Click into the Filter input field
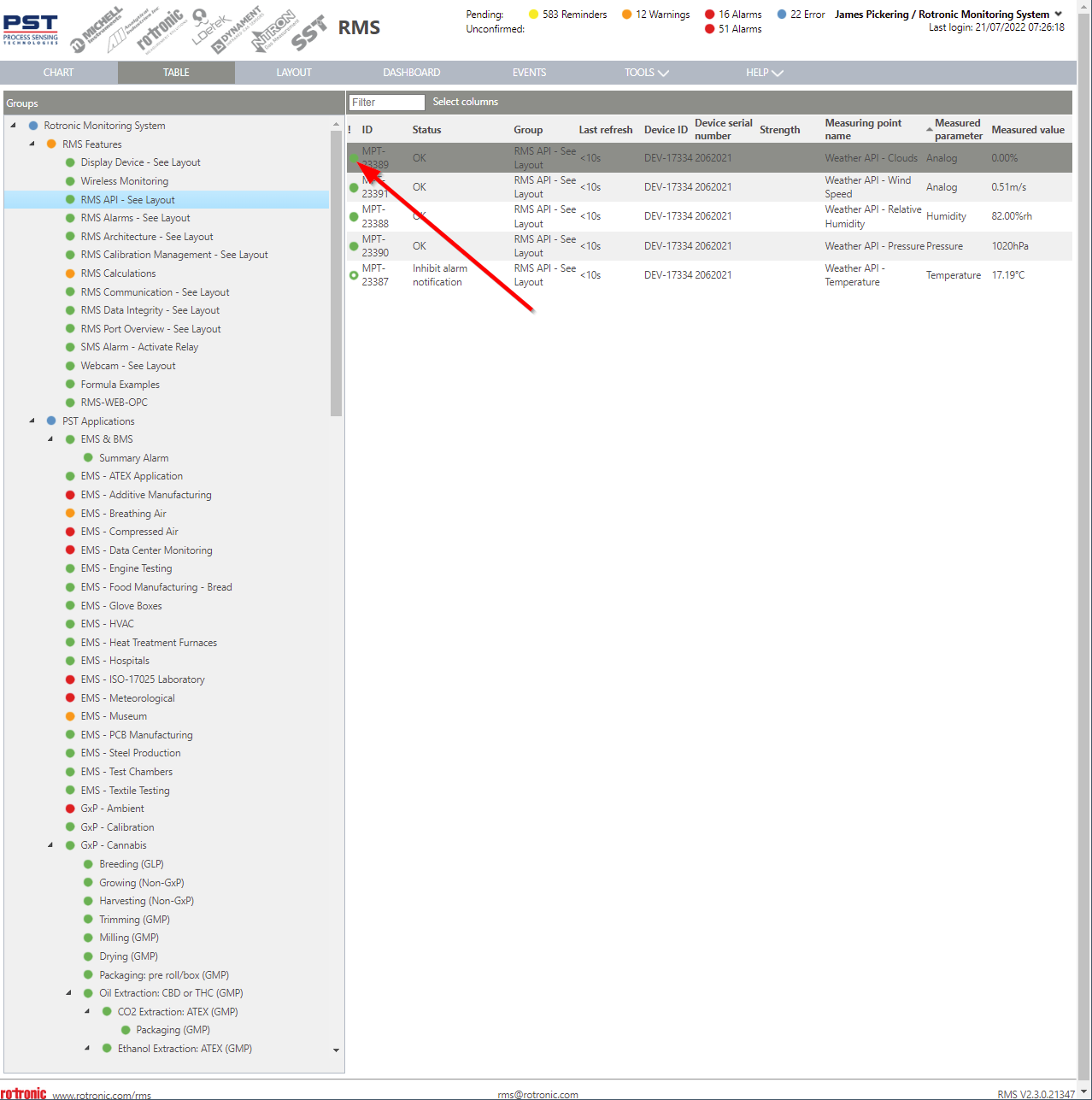This screenshot has width=1092, height=1100. point(386,103)
